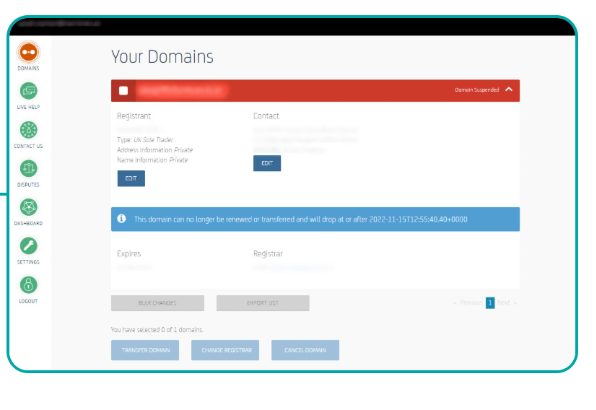Edit the Contact details
Image resolution: width=596 pixels, height=410 pixels.
[267, 163]
